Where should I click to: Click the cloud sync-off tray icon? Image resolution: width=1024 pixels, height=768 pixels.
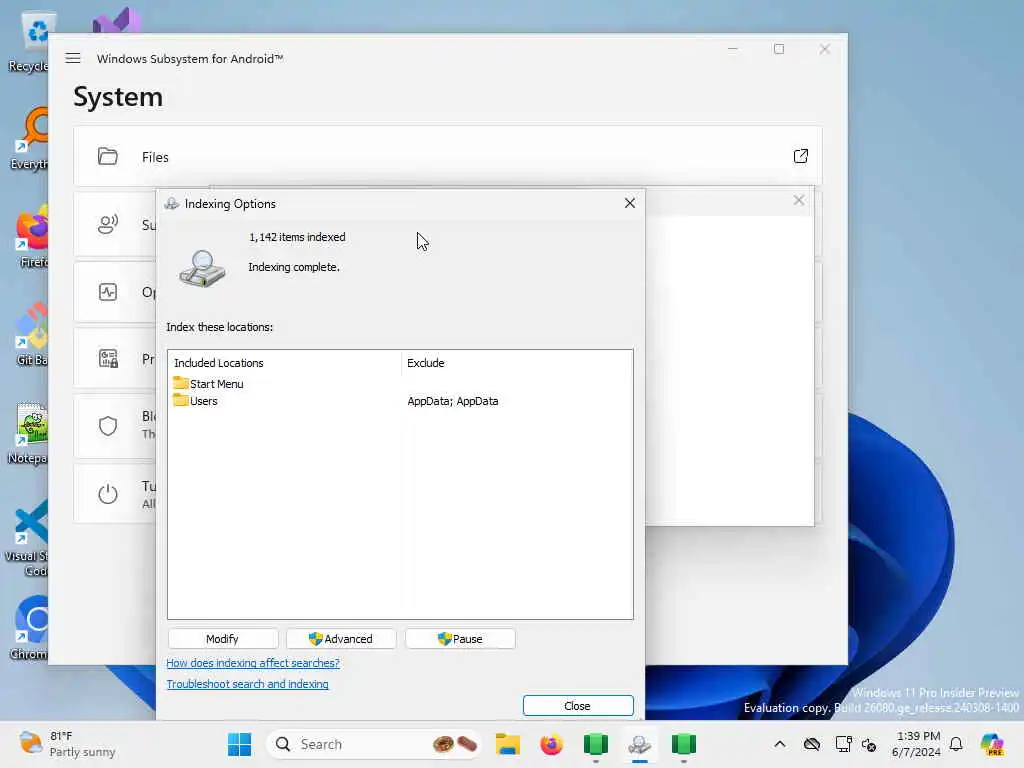(812, 744)
